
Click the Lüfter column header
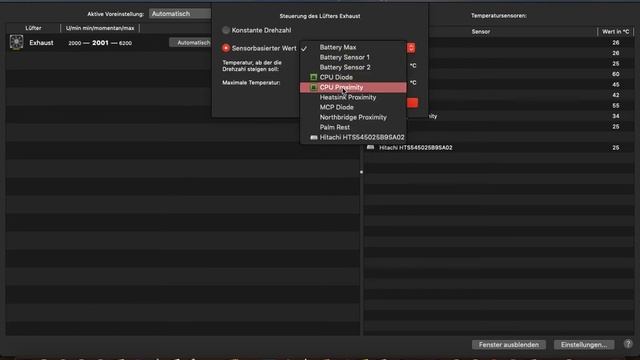click(33, 28)
